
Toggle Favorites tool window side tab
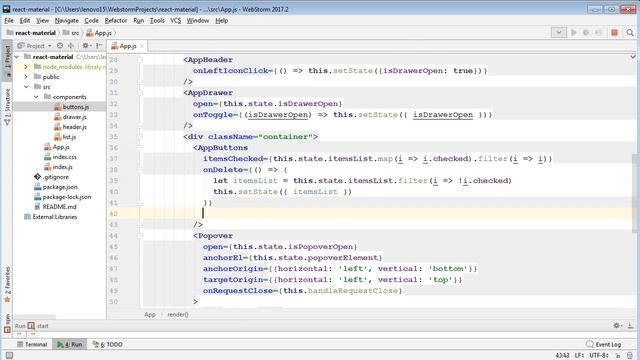(7, 284)
